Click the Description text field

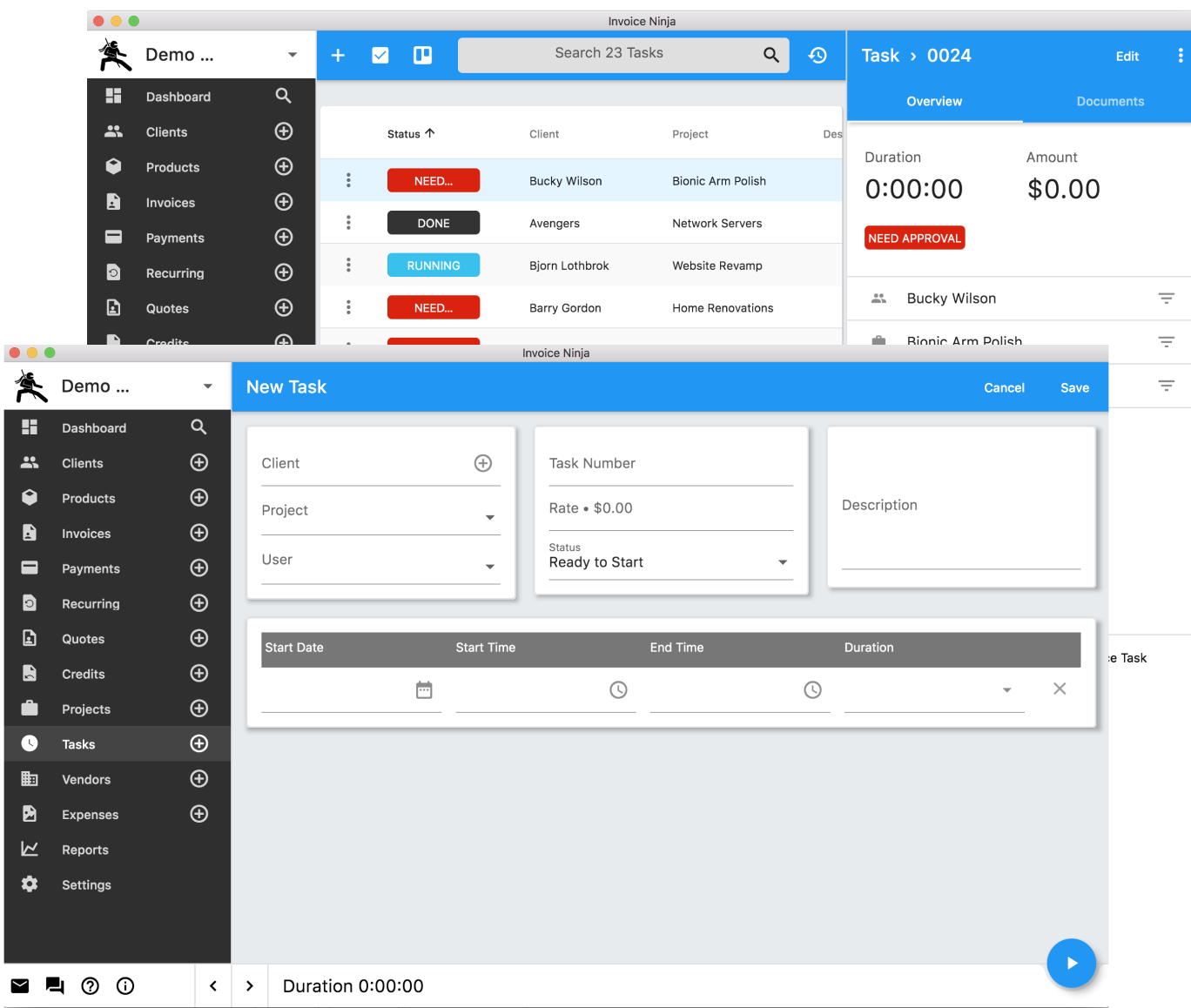(x=961, y=507)
